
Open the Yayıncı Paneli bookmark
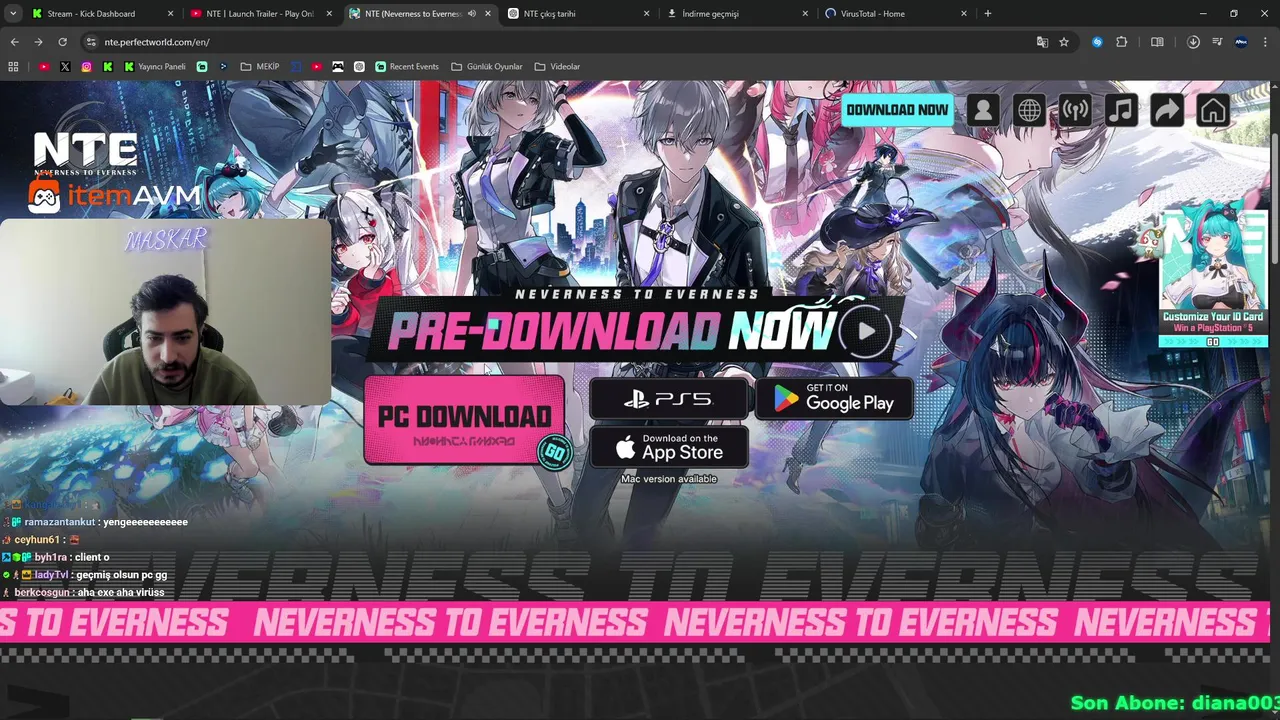(x=155, y=67)
